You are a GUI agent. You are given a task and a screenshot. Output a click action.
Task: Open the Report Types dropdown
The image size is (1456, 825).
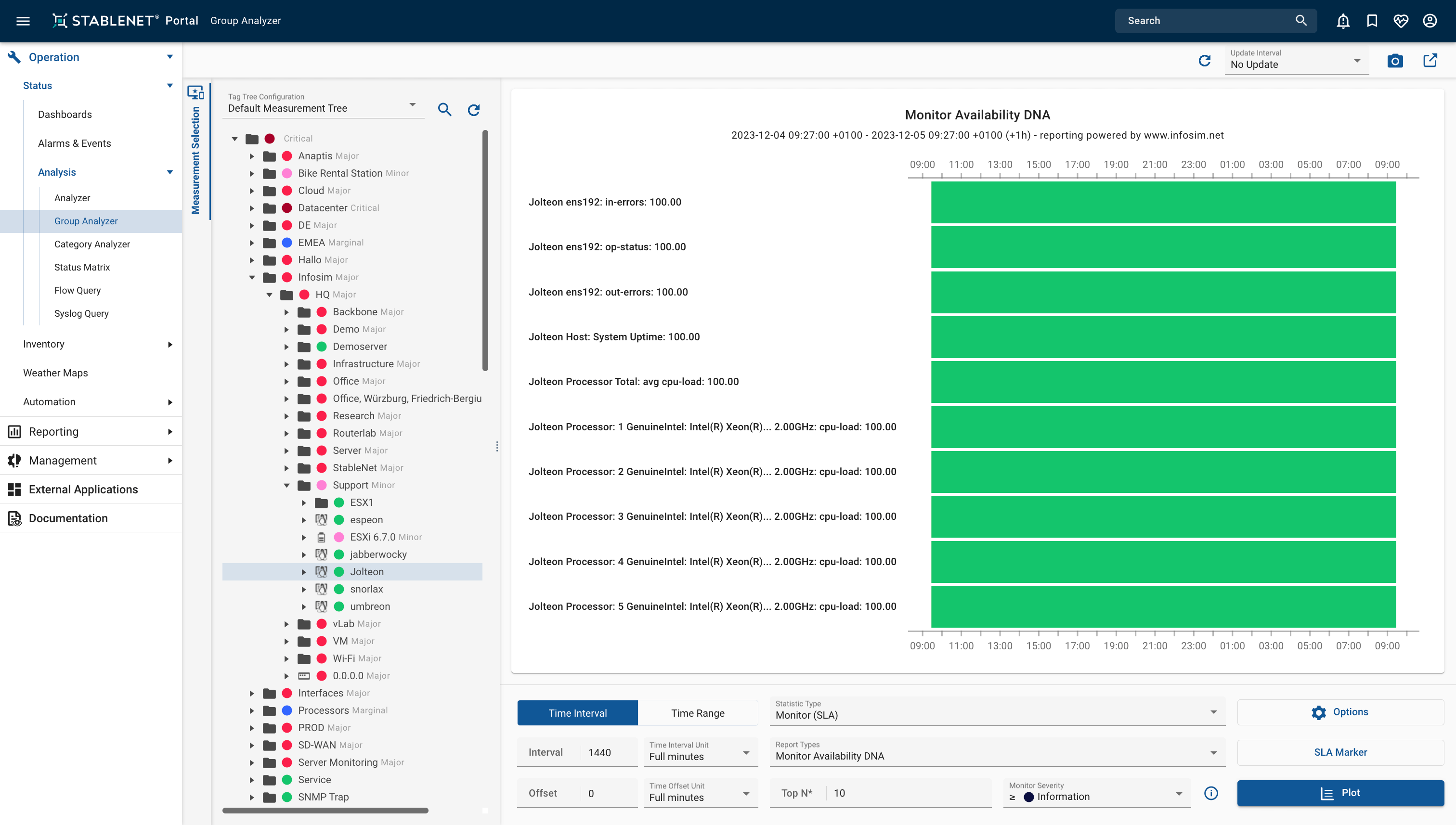[x=997, y=751]
